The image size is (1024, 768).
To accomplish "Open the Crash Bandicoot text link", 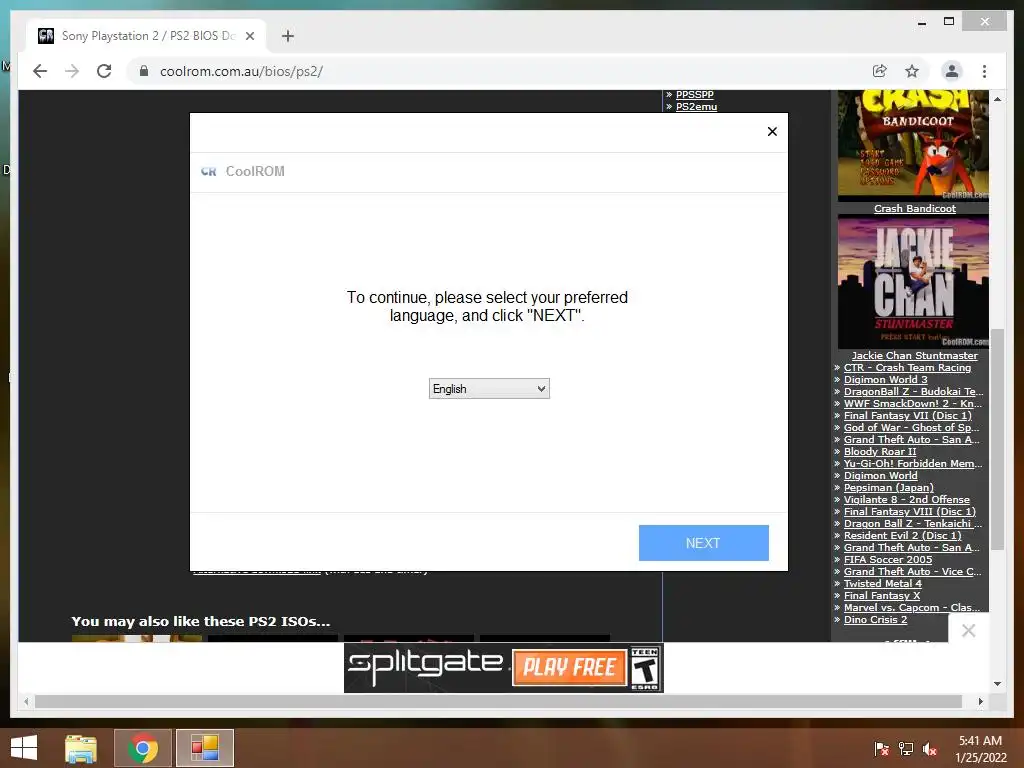I will pyautogui.click(x=914, y=208).
